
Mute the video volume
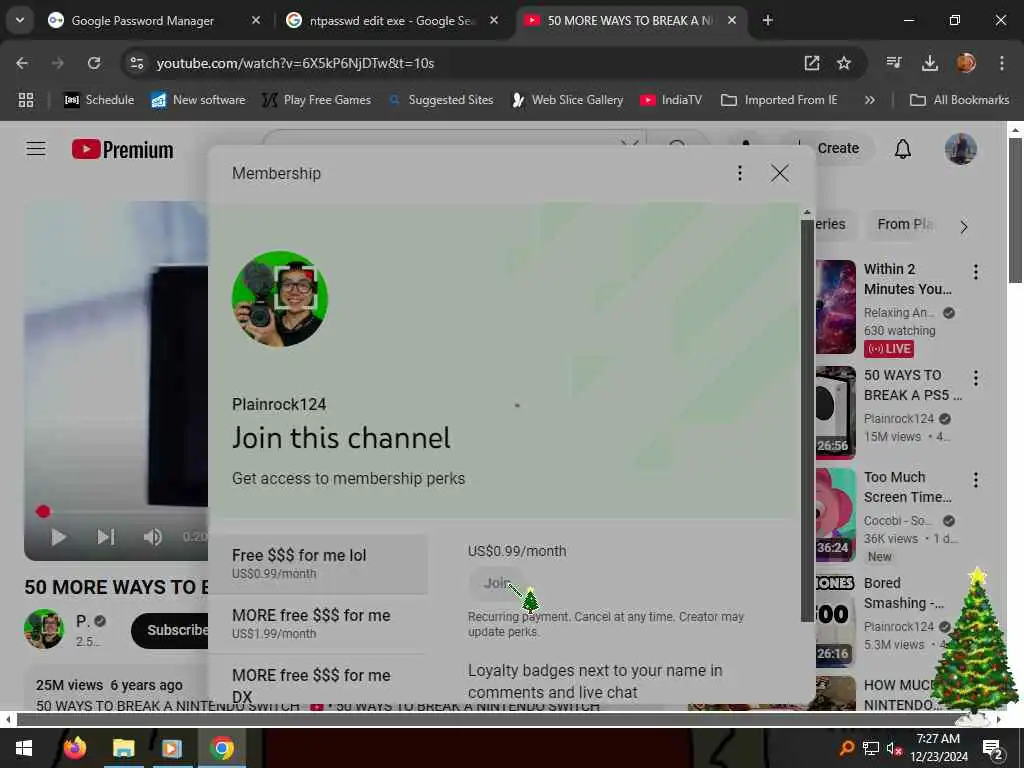(152, 537)
